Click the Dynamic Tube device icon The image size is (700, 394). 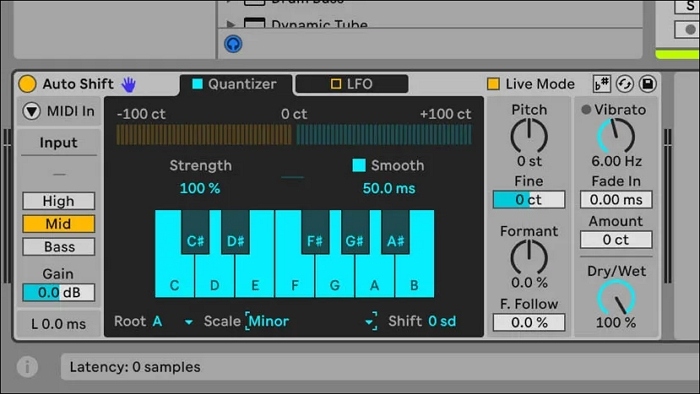tap(254, 23)
